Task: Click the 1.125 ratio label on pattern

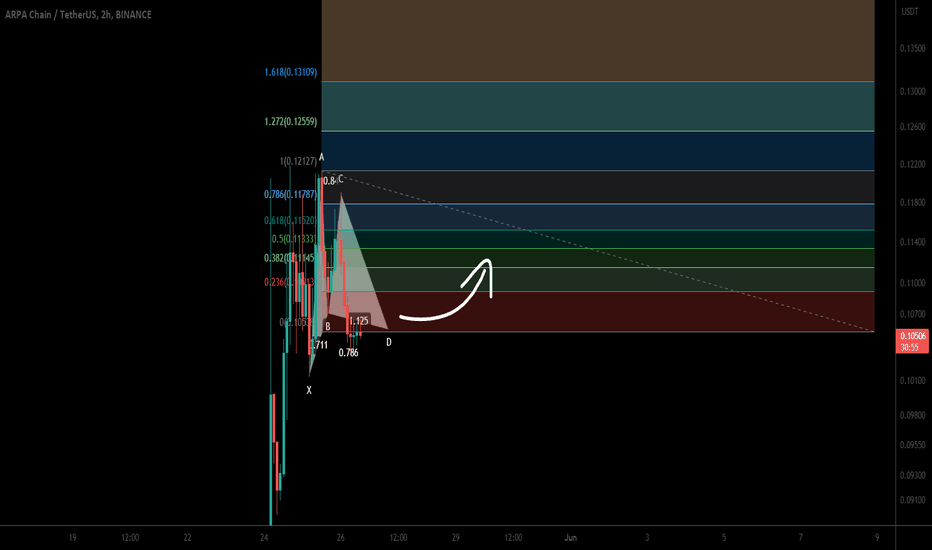Action: [359, 320]
